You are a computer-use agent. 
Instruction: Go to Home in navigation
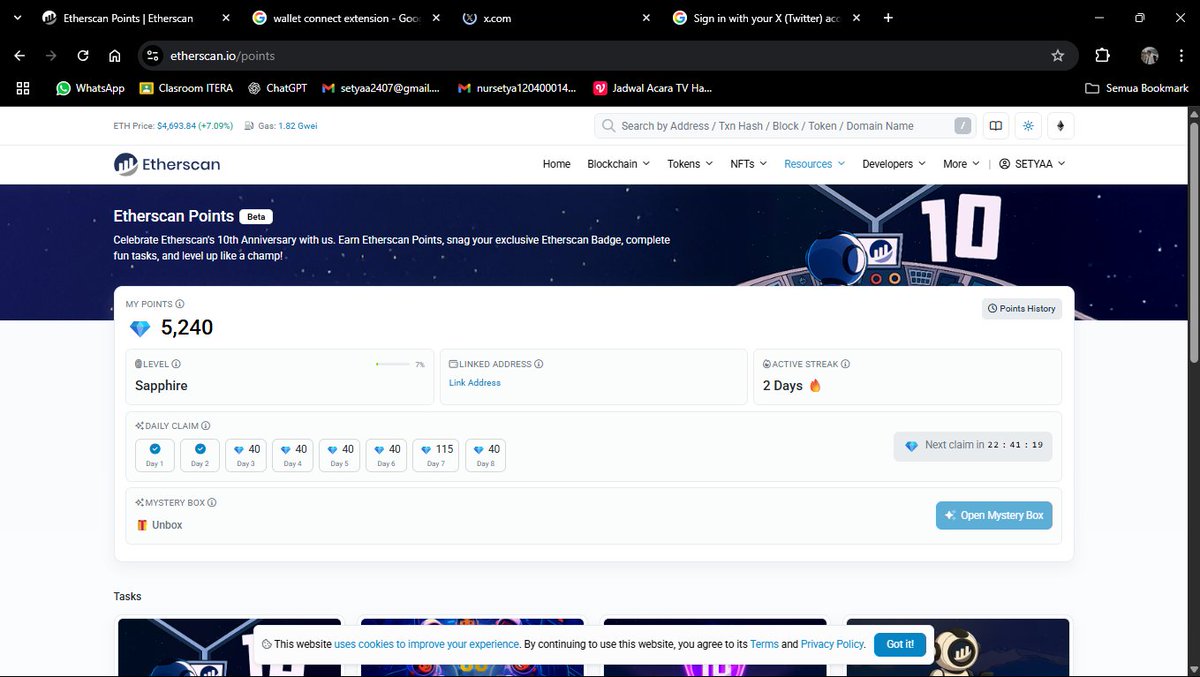click(x=557, y=164)
